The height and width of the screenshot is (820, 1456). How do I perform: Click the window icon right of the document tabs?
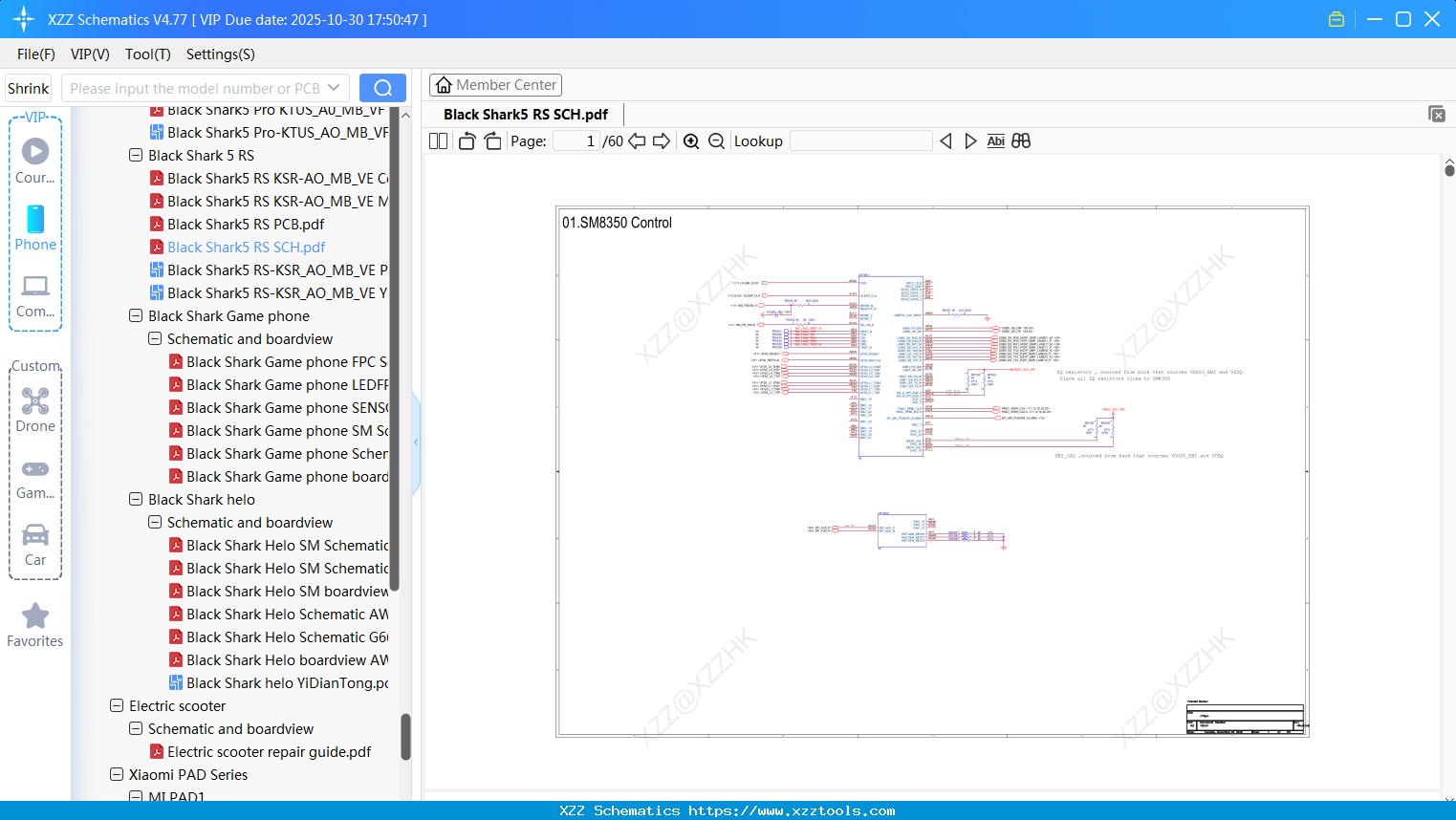coord(1437,114)
